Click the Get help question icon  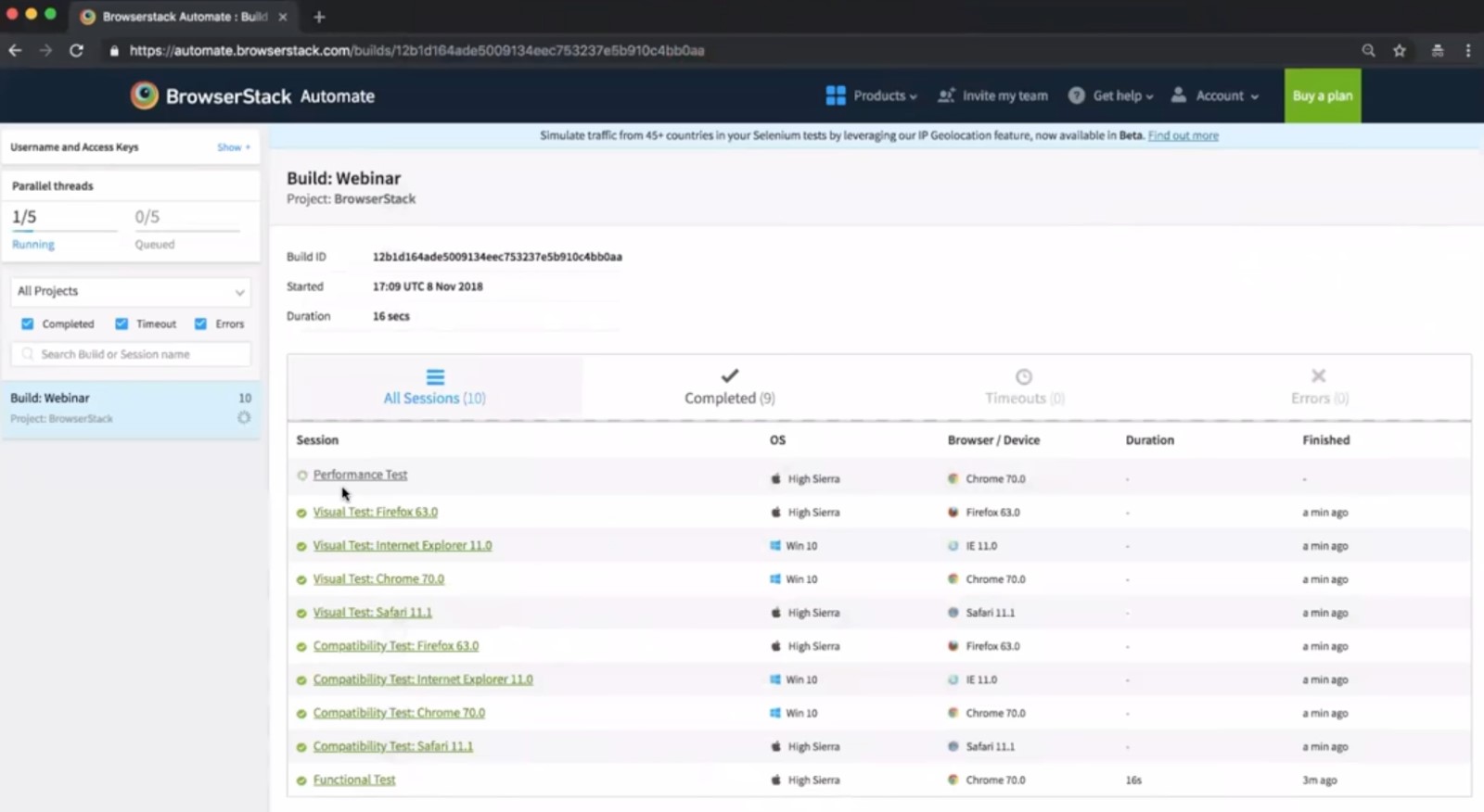[x=1076, y=95]
